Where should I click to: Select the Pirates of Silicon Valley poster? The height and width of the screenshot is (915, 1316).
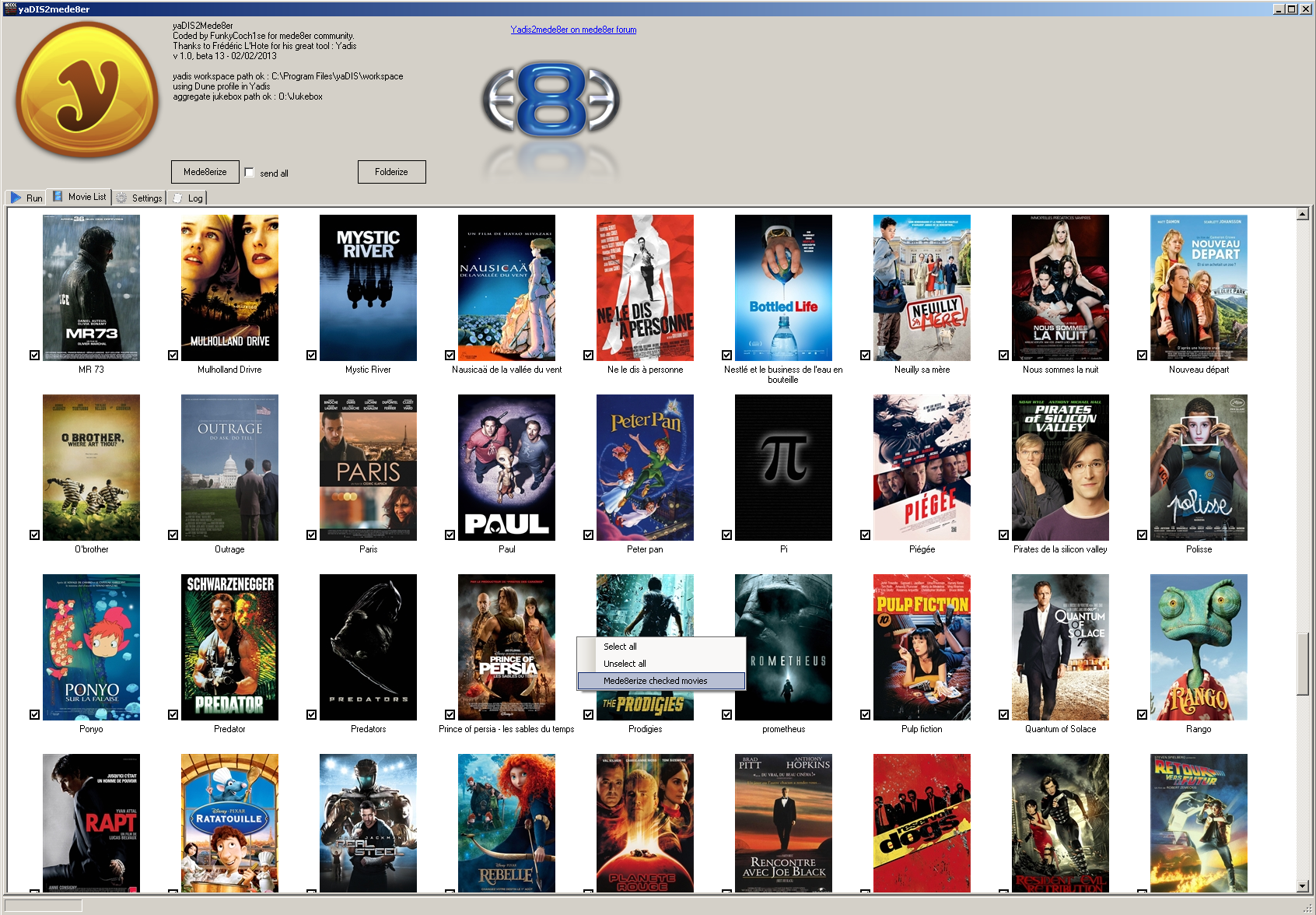click(1060, 468)
